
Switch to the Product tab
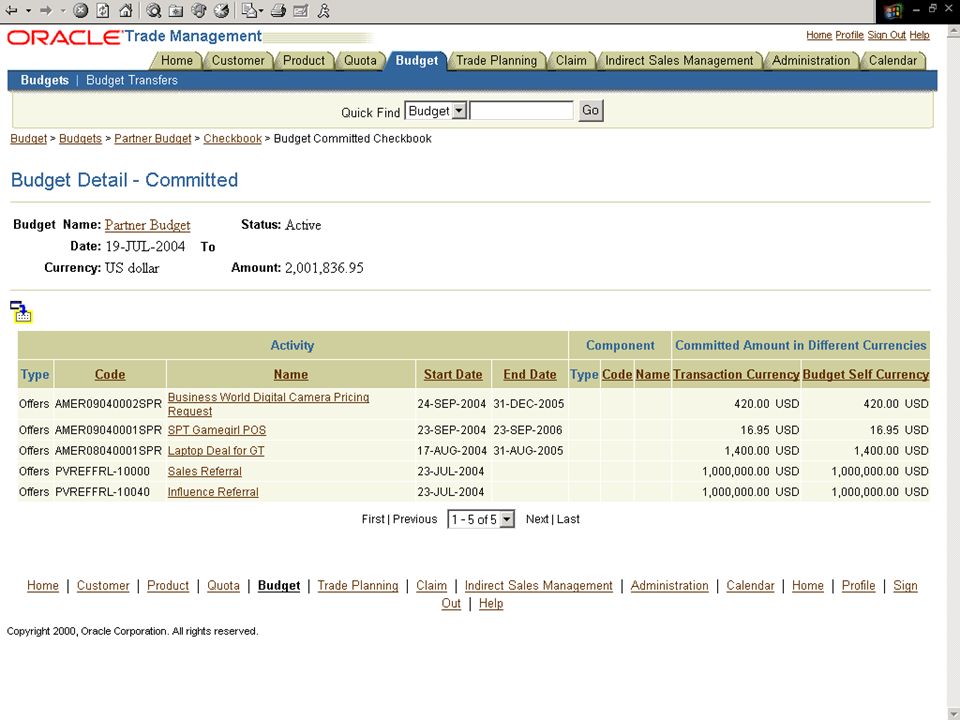pos(304,61)
